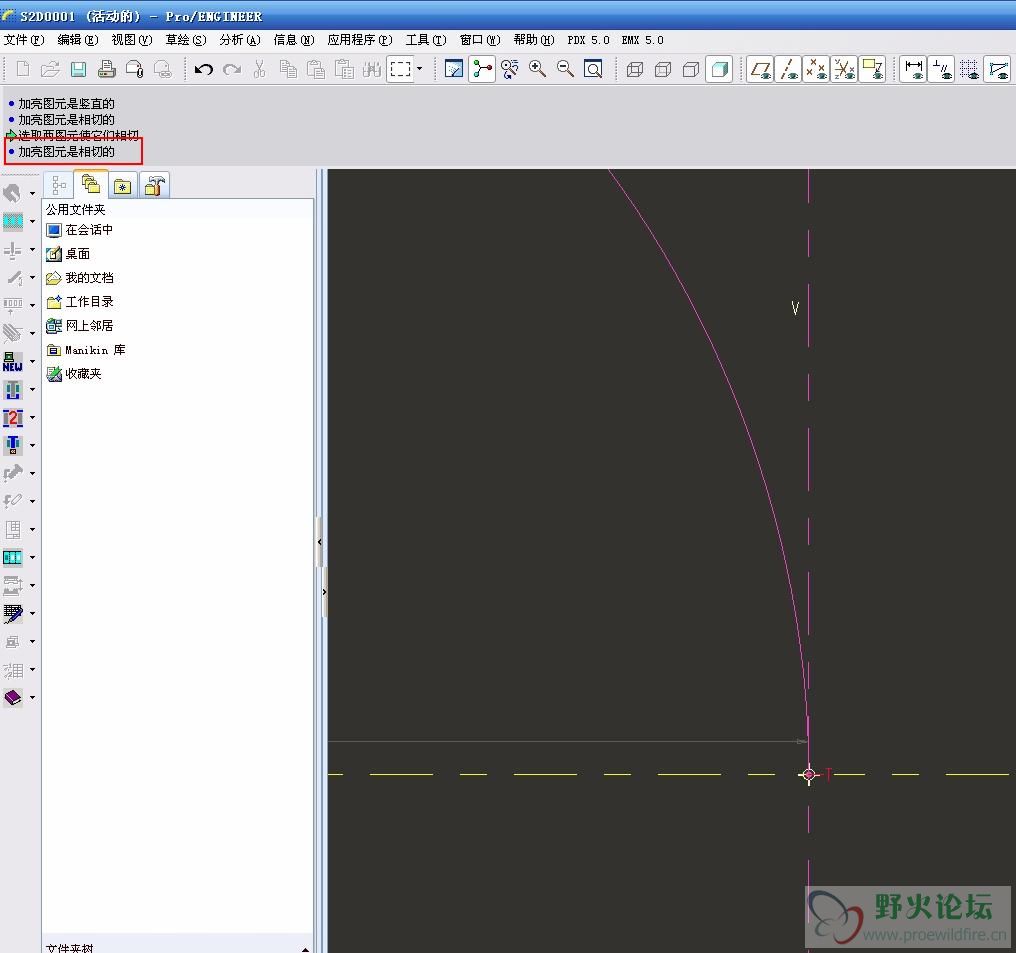Click the Print icon

coord(106,69)
